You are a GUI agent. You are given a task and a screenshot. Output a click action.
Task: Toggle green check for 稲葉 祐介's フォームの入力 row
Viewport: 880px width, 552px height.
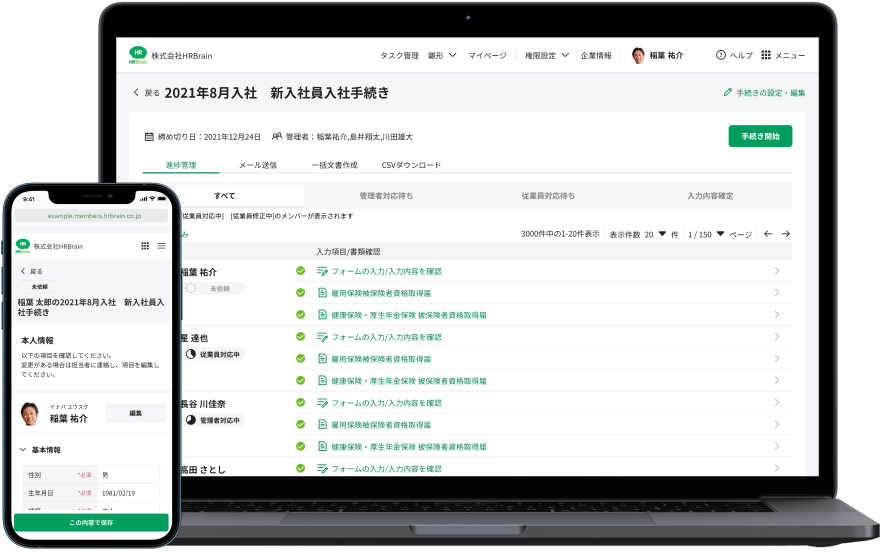tap(300, 271)
